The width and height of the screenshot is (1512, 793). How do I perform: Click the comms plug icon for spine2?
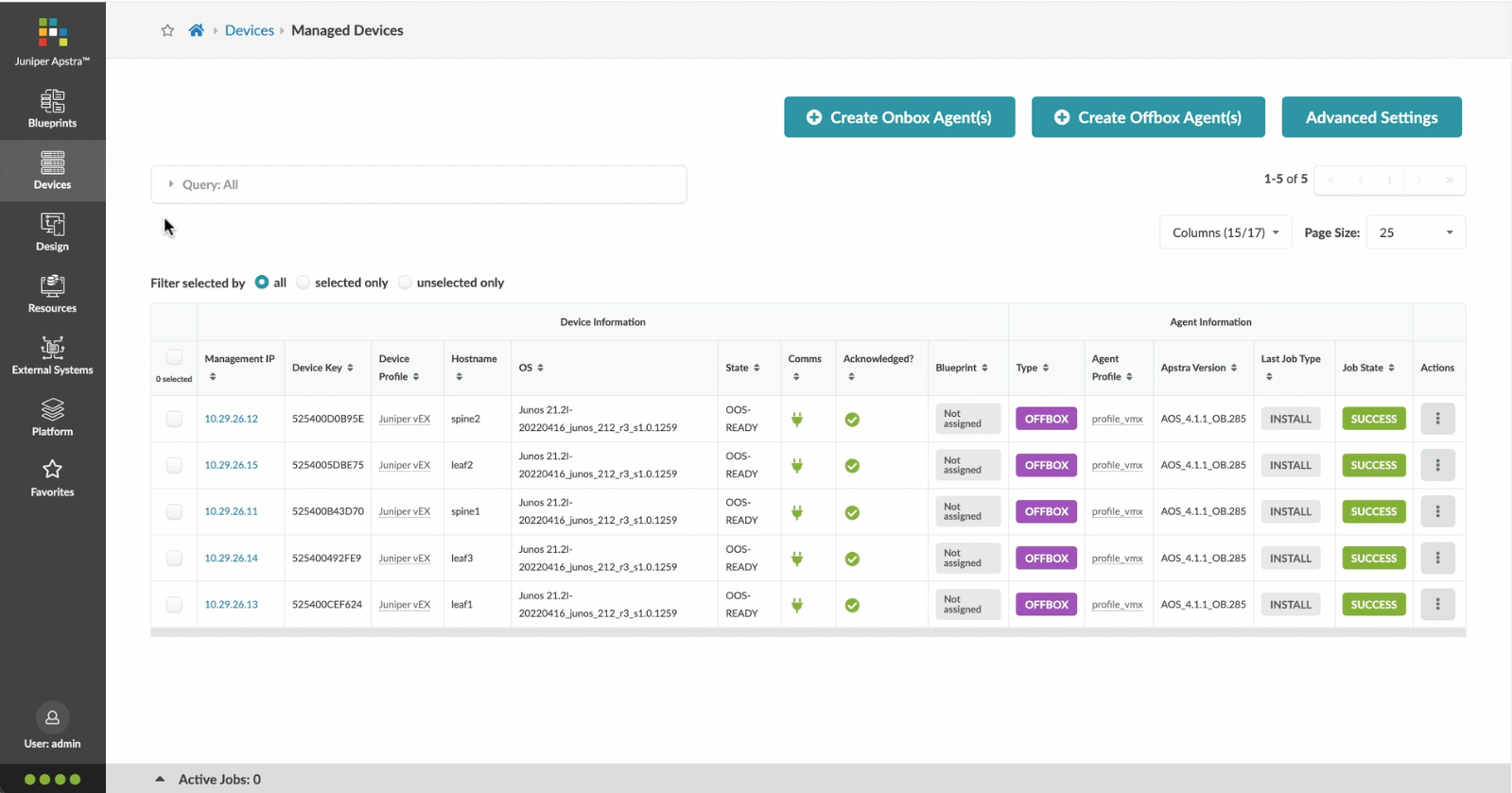coord(797,419)
